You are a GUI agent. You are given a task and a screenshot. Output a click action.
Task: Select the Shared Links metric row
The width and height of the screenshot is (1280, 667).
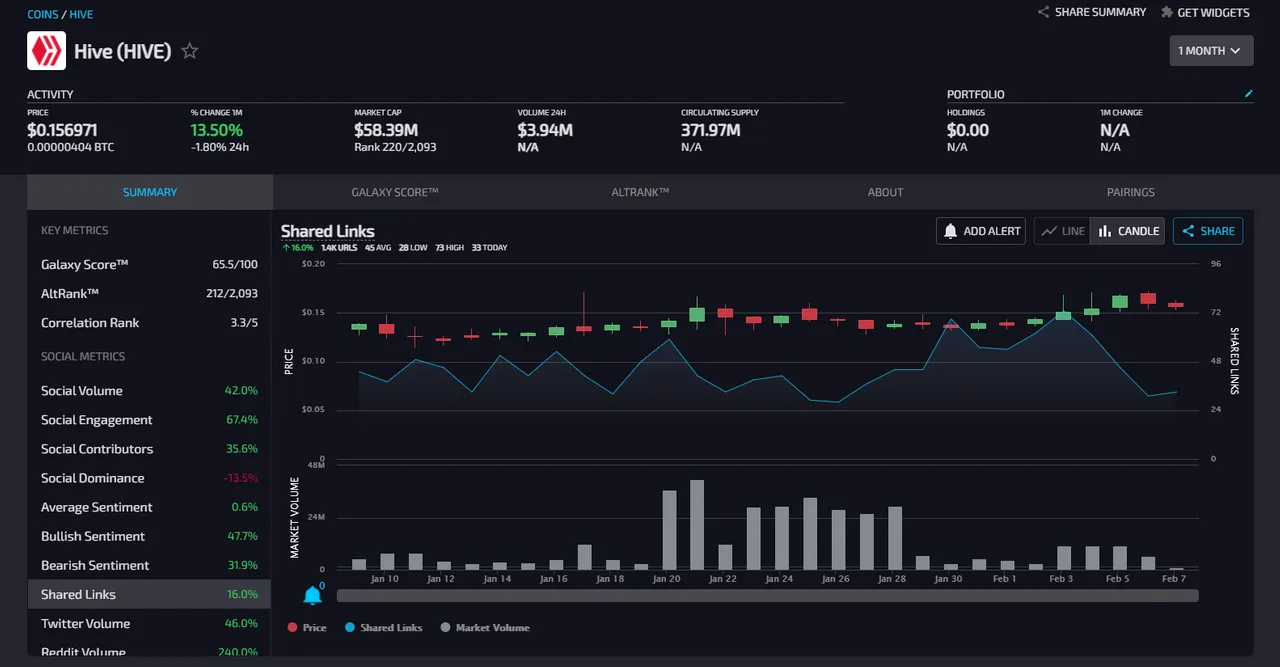[x=149, y=594]
